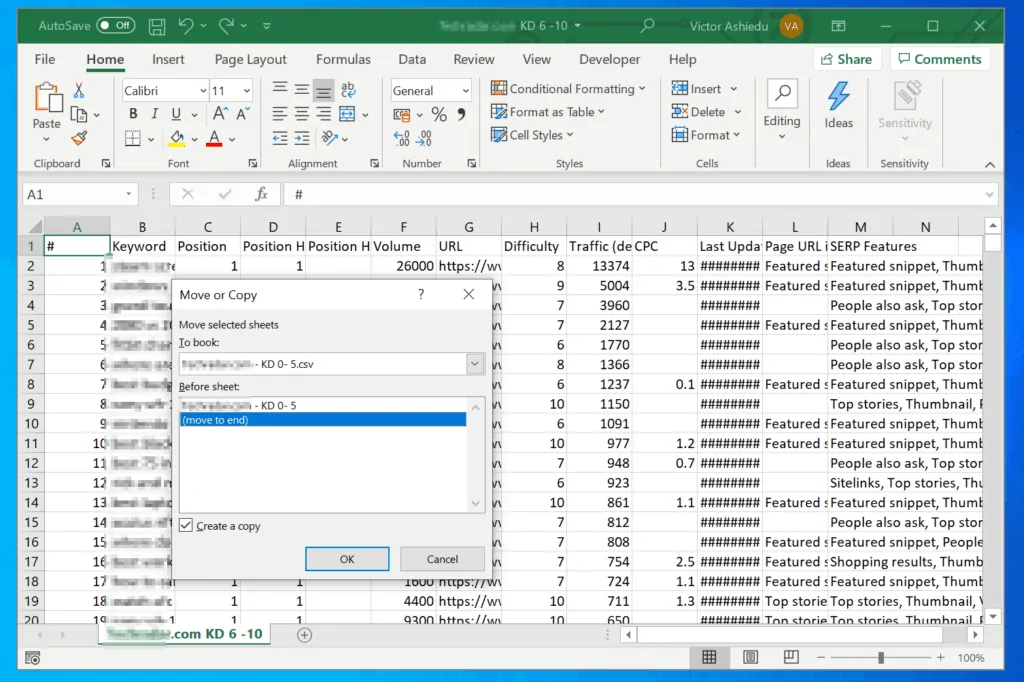Apply Percent Style number format
This screenshot has width=1024, height=682.
[437, 113]
